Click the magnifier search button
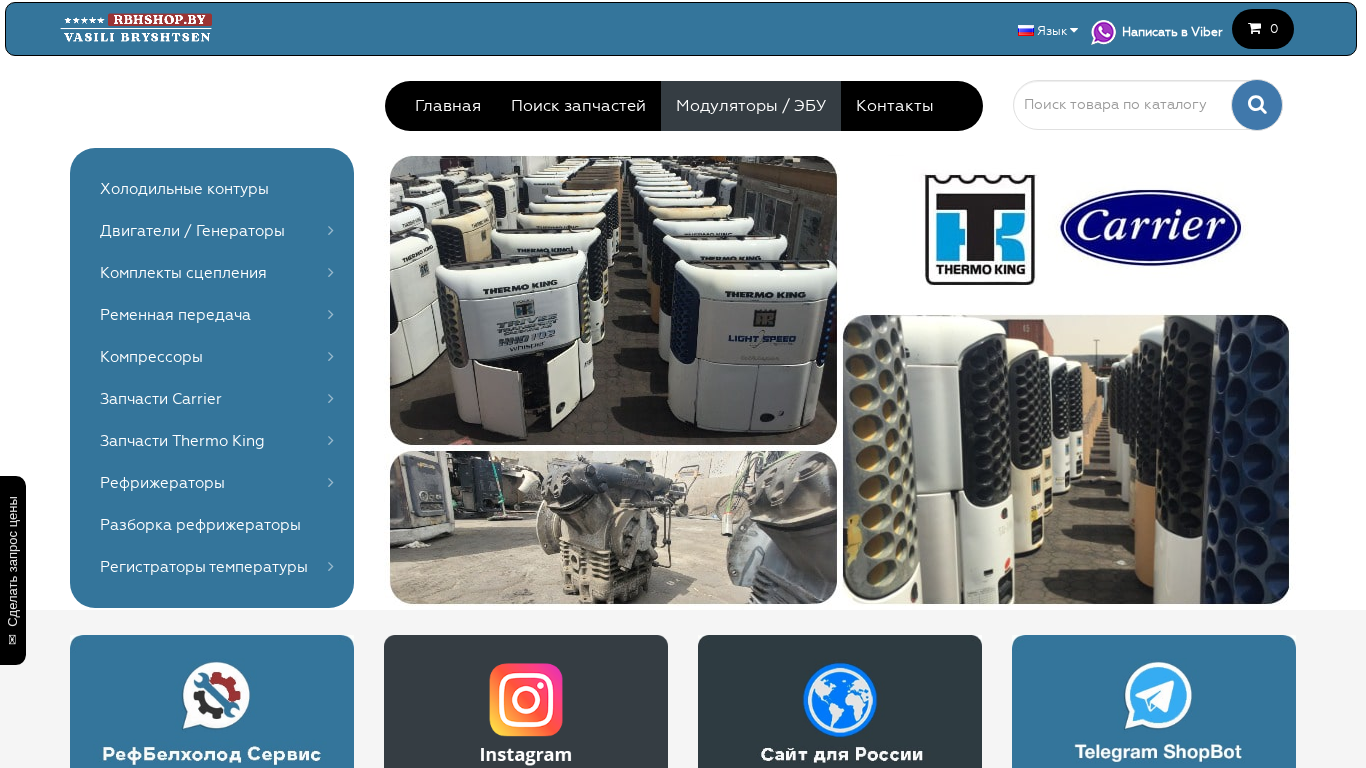This screenshot has width=1366, height=768. pos(1257,105)
